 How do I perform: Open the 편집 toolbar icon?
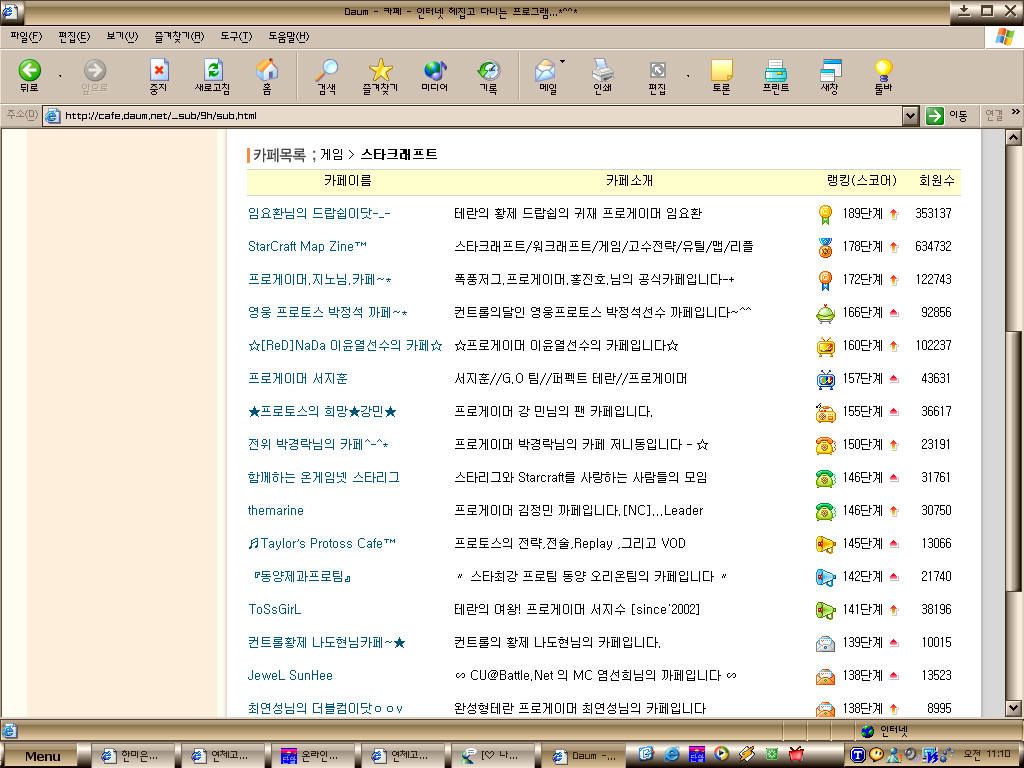[x=657, y=76]
